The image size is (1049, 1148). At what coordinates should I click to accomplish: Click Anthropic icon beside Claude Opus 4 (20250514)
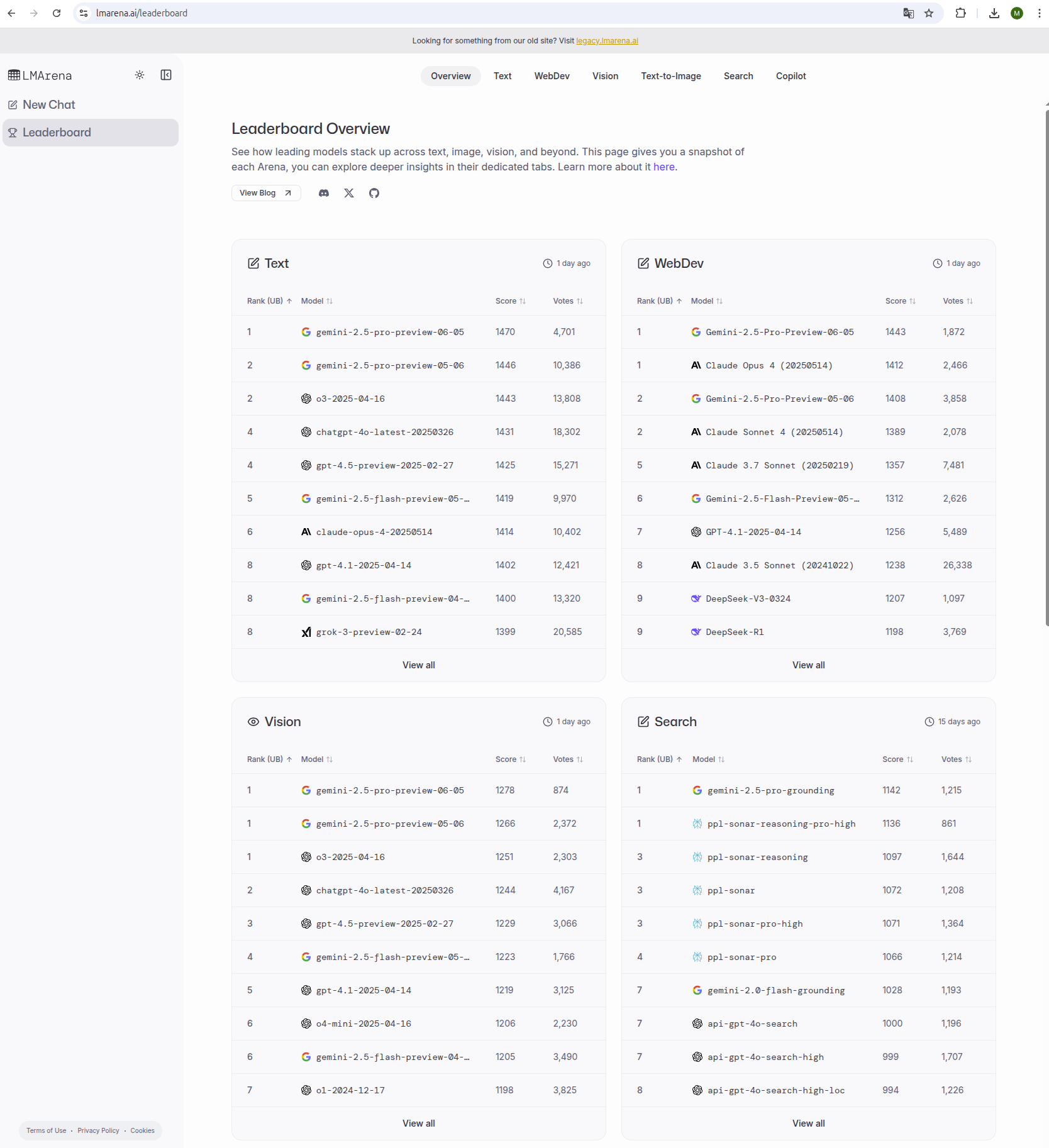click(x=696, y=365)
